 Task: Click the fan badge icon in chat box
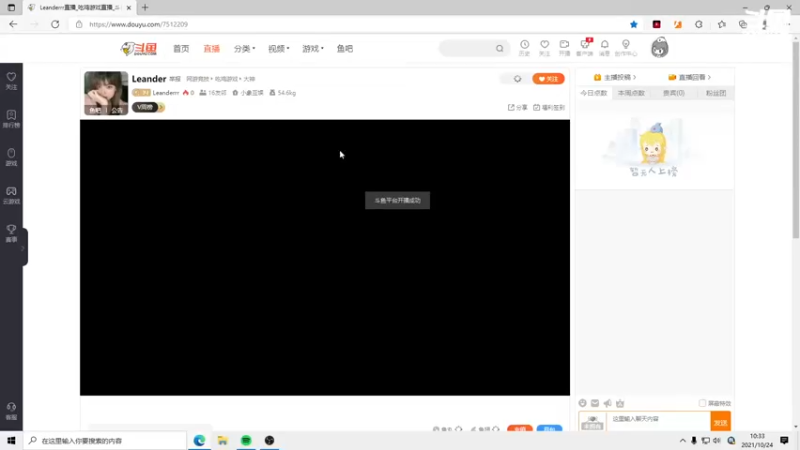coord(592,422)
